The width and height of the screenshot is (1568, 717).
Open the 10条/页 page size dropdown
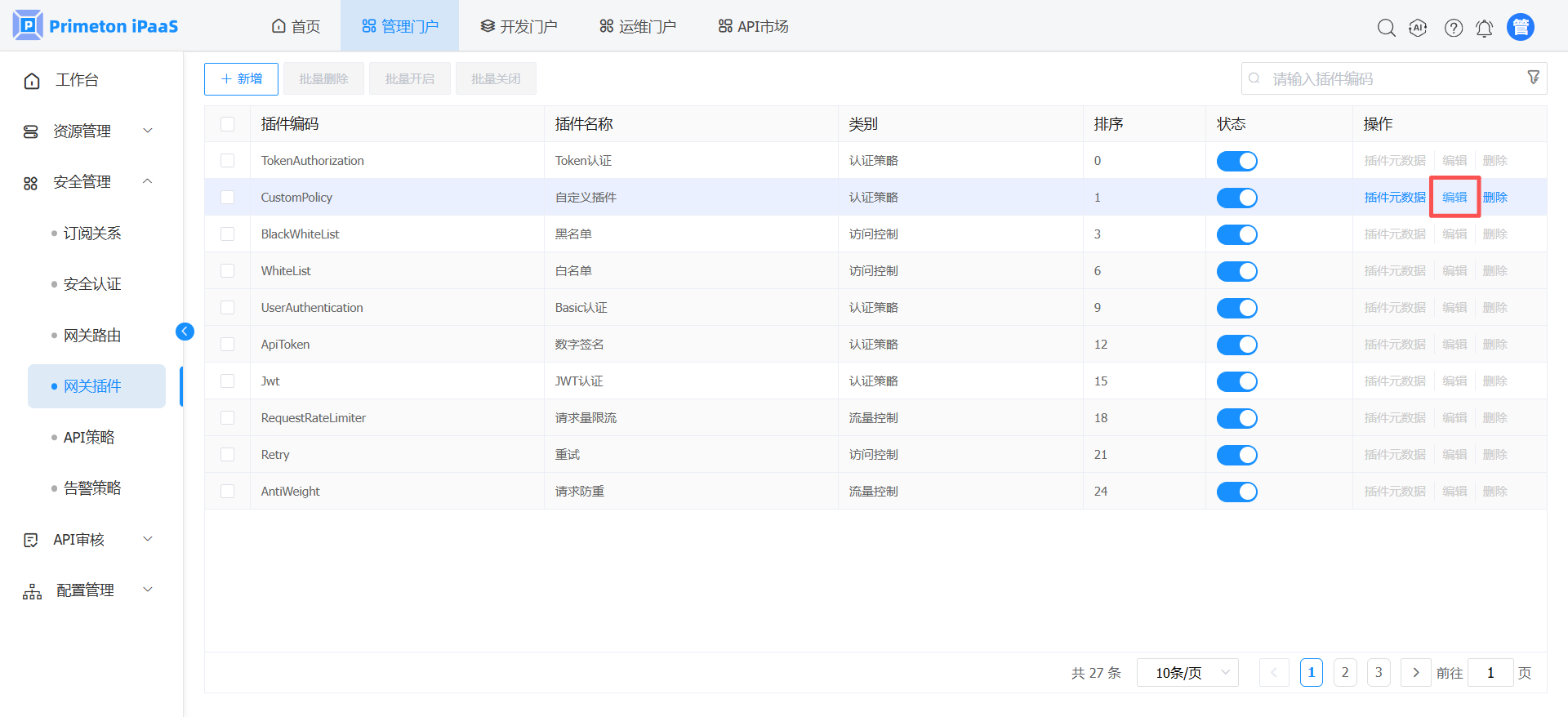(1187, 673)
